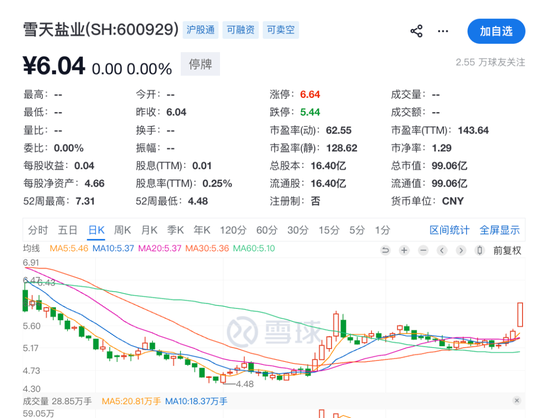Switch to 5分 interval tab
The height and width of the screenshot is (418, 550).
[357, 230]
